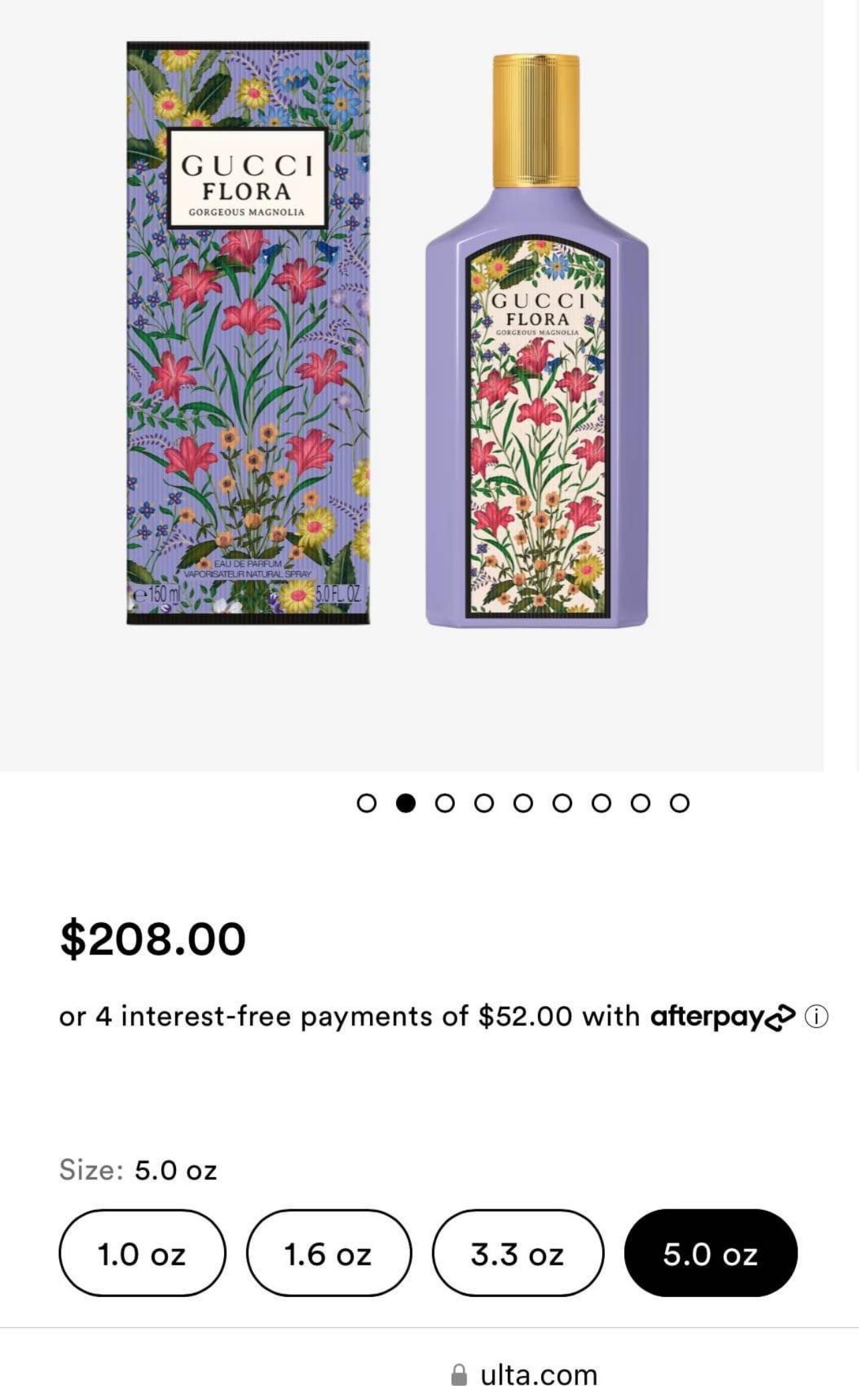Select the fourth carousel dot

tap(484, 803)
